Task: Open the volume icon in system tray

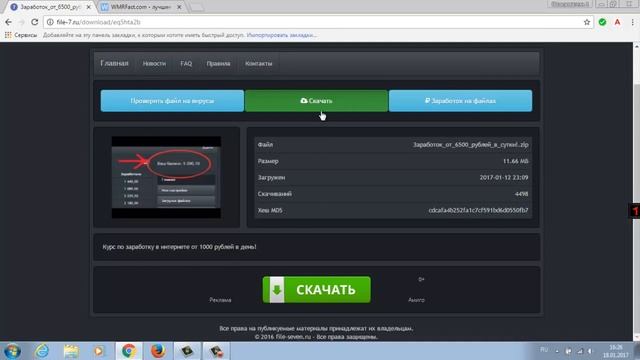Action: [x=590, y=351]
